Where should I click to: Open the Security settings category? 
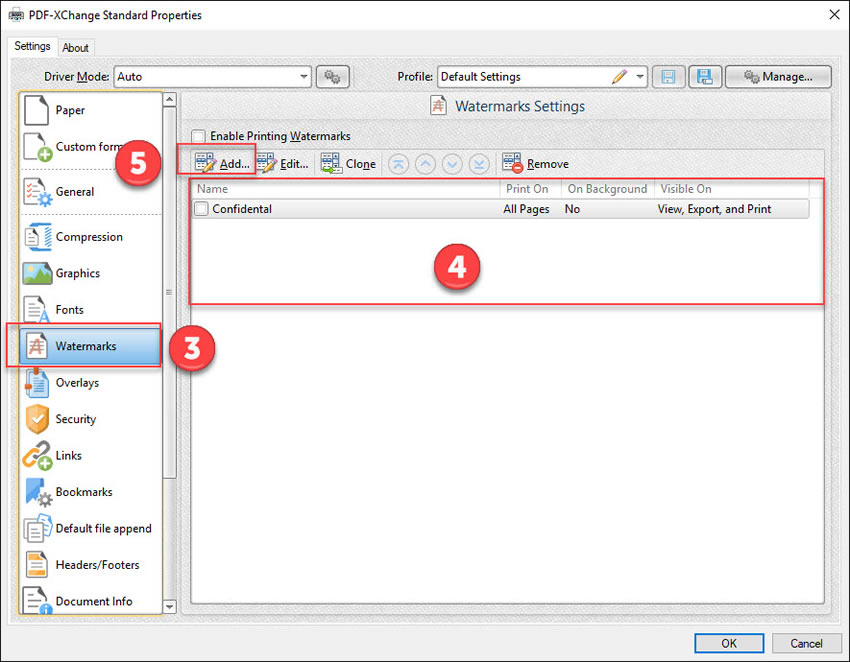(91, 419)
